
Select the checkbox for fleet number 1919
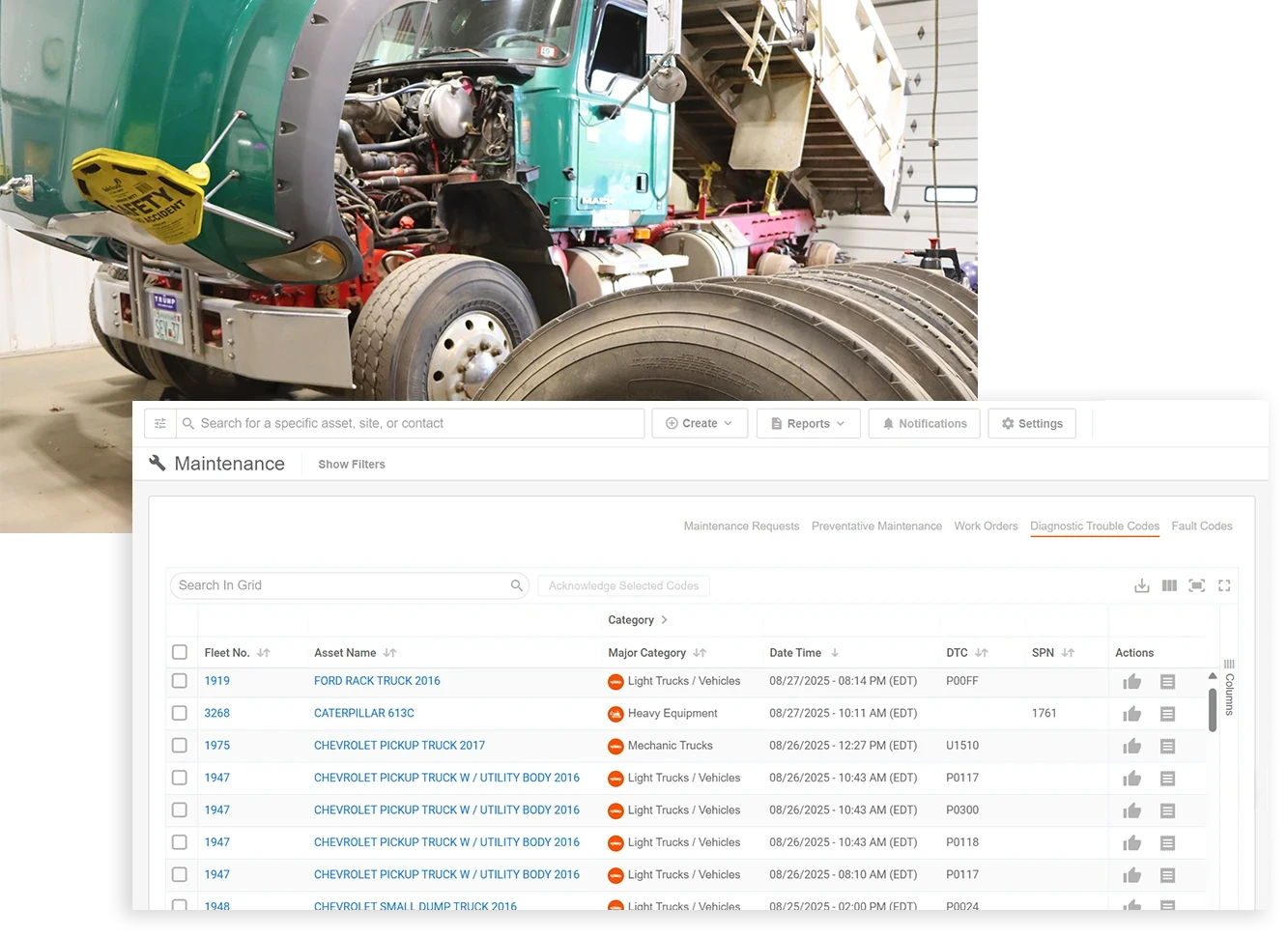[x=180, y=681]
